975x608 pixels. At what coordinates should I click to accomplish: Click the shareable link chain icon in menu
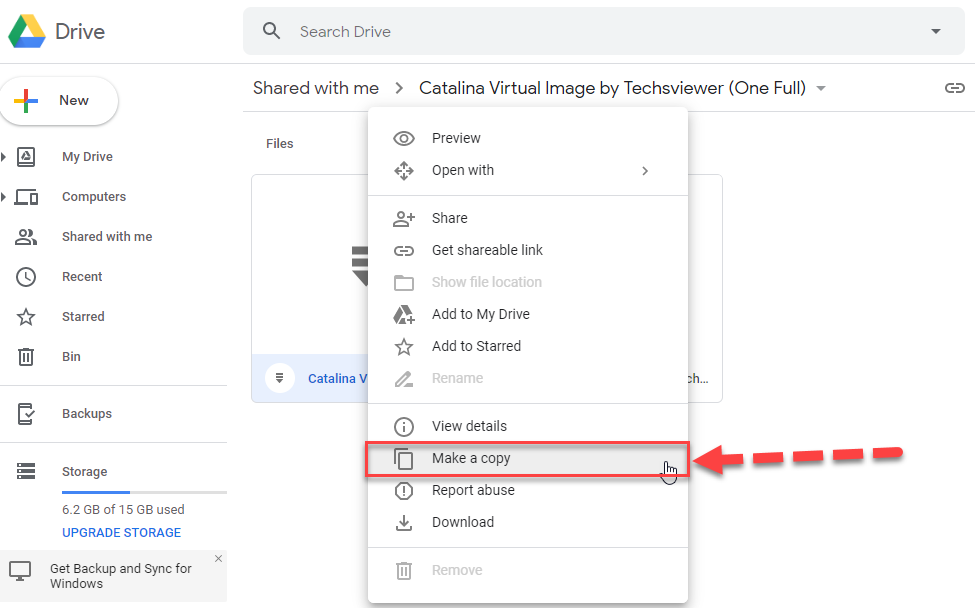pyautogui.click(x=404, y=251)
